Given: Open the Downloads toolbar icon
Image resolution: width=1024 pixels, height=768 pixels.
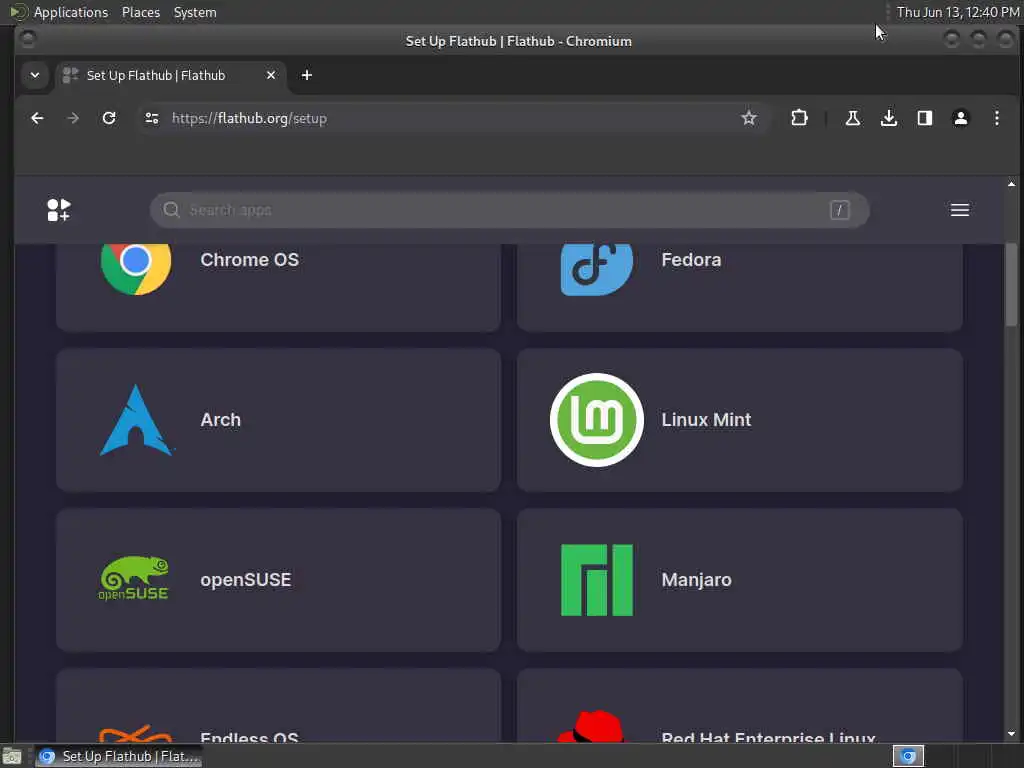Looking at the screenshot, I should point(889,118).
